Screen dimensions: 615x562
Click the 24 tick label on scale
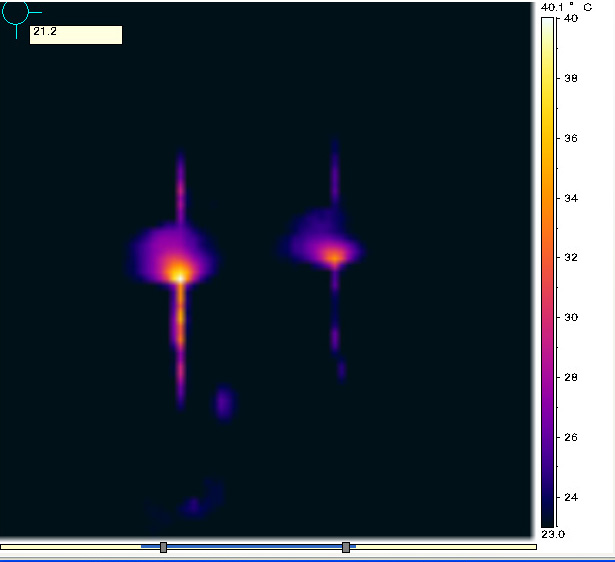pos(571,497)
